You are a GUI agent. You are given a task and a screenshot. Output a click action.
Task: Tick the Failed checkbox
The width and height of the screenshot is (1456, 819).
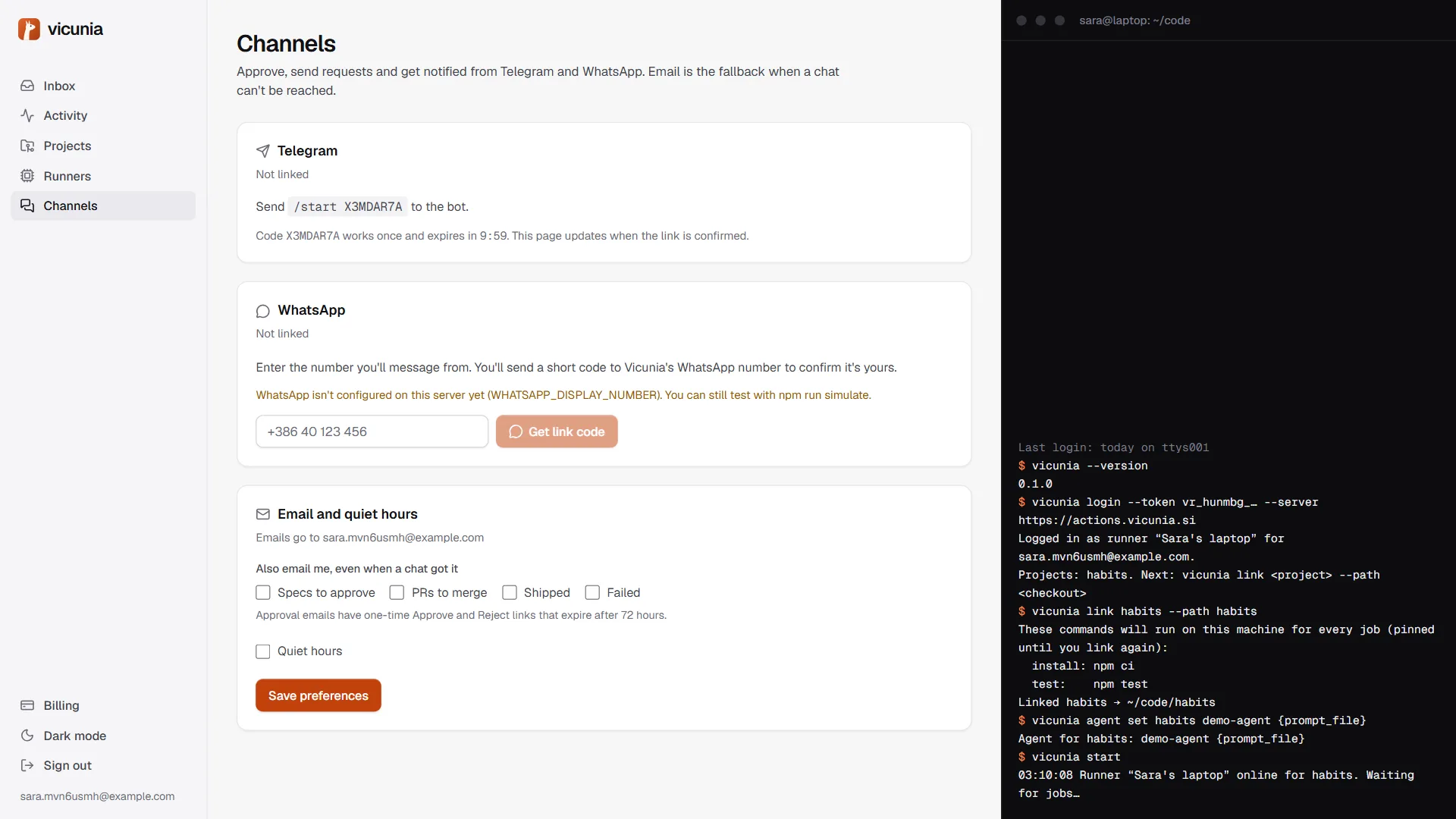(x=592, y=592)
